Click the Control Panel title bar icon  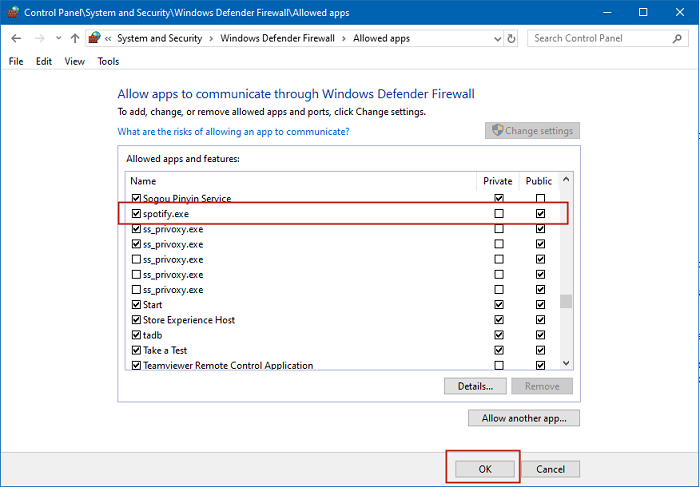click(13, 13)
